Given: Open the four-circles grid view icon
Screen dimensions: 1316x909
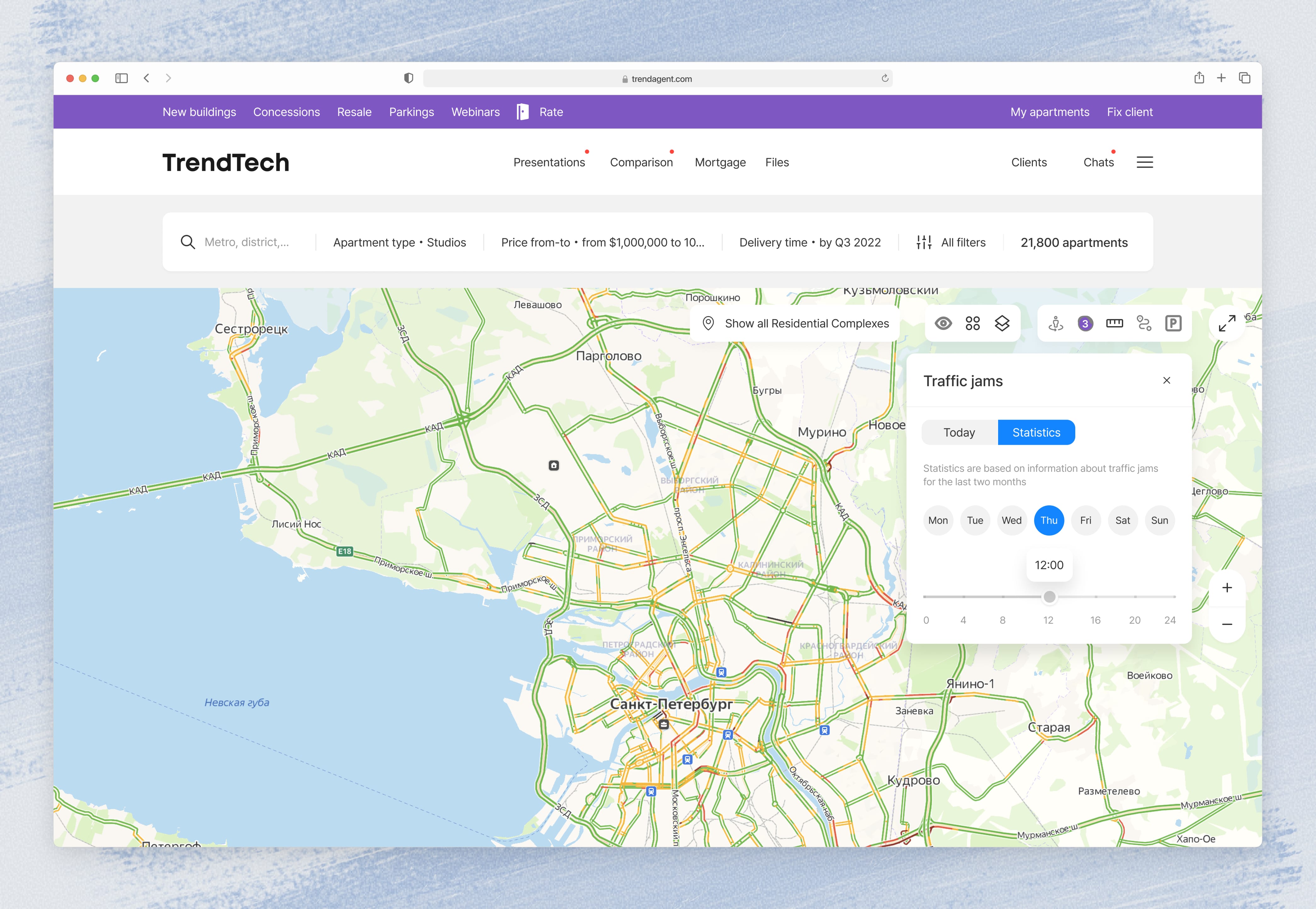Looking at the screenshot, I should point(972,324).
